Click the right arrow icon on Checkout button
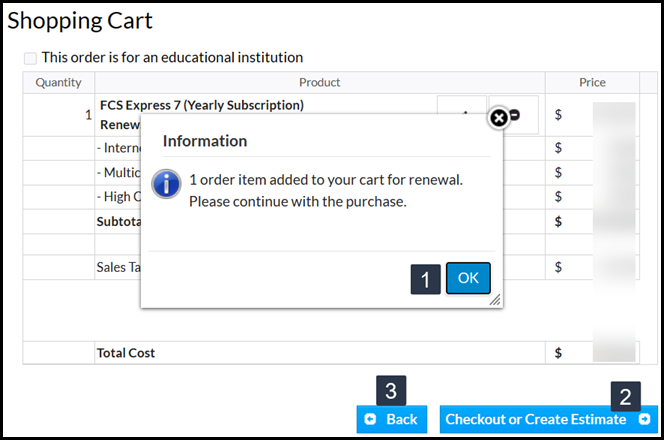The image size is (664, 440). tap(644, 419)
